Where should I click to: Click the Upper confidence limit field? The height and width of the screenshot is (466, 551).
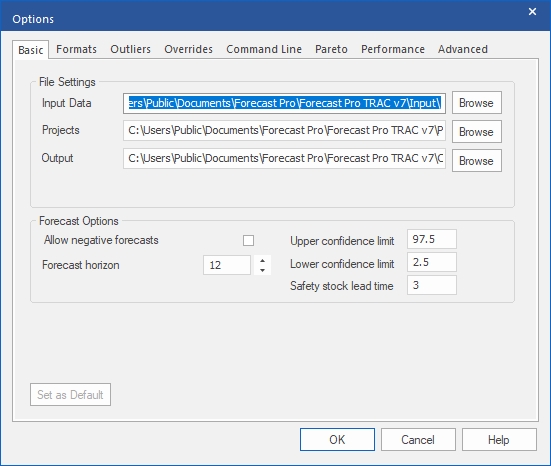tap(432, 239)
